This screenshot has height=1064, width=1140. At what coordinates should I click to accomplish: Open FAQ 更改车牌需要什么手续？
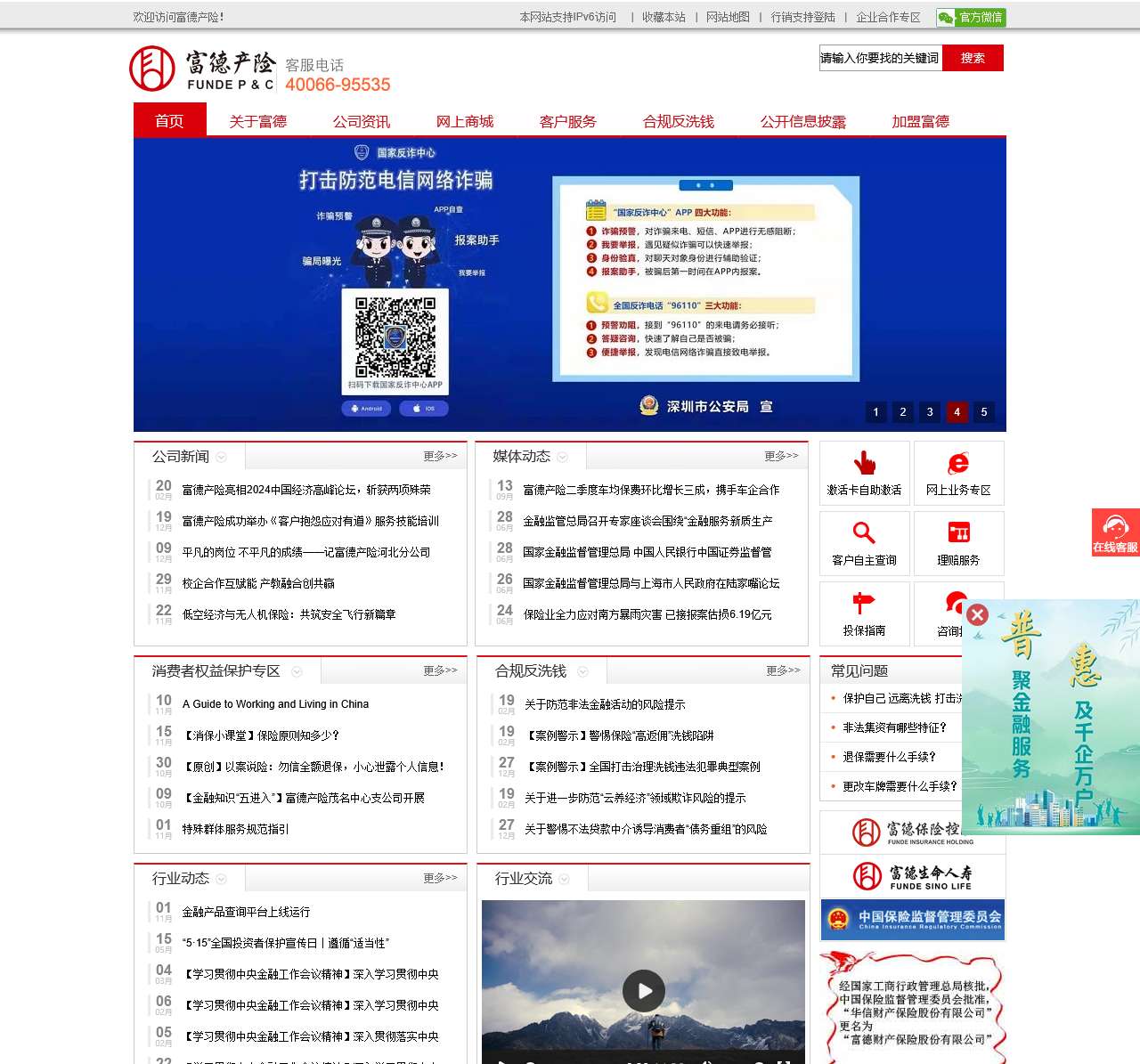click(900, 786)
